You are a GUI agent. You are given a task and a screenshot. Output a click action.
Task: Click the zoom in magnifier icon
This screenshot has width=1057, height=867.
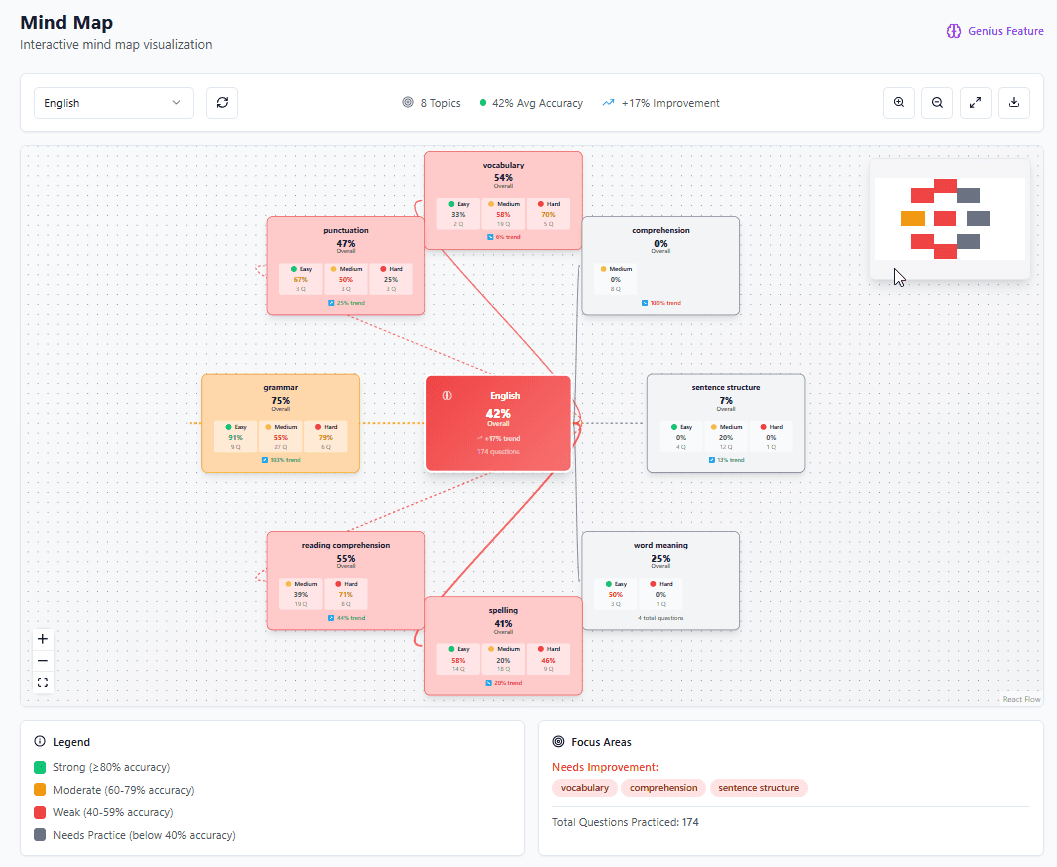[x=898, y=102]
